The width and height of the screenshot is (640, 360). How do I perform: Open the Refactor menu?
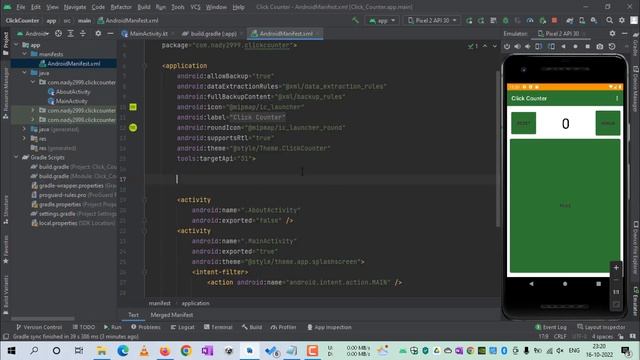(121, 7)
